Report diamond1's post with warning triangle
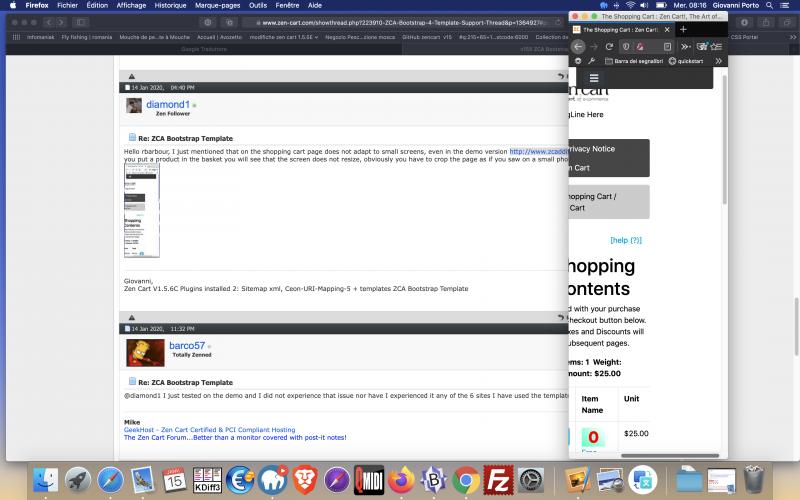800x500 pixels. pyautogui.click(x=132, y=77)
